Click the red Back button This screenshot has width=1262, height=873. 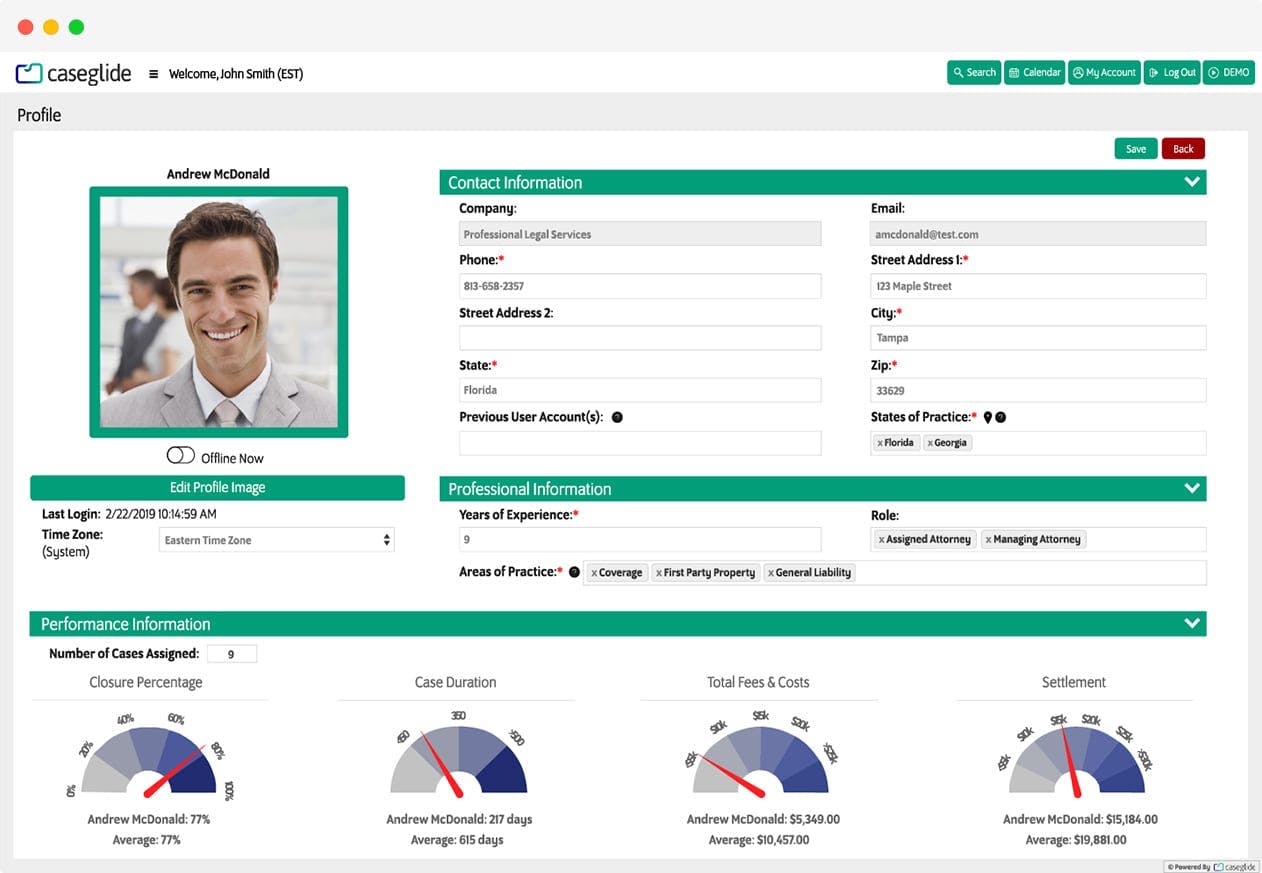[x=1183, y=149]
